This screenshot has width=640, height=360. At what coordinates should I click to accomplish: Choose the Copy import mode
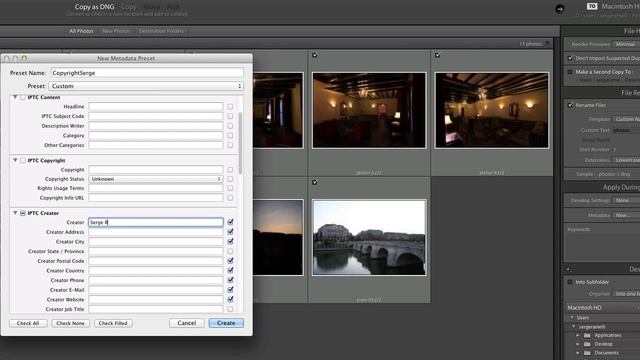(129, 7)
